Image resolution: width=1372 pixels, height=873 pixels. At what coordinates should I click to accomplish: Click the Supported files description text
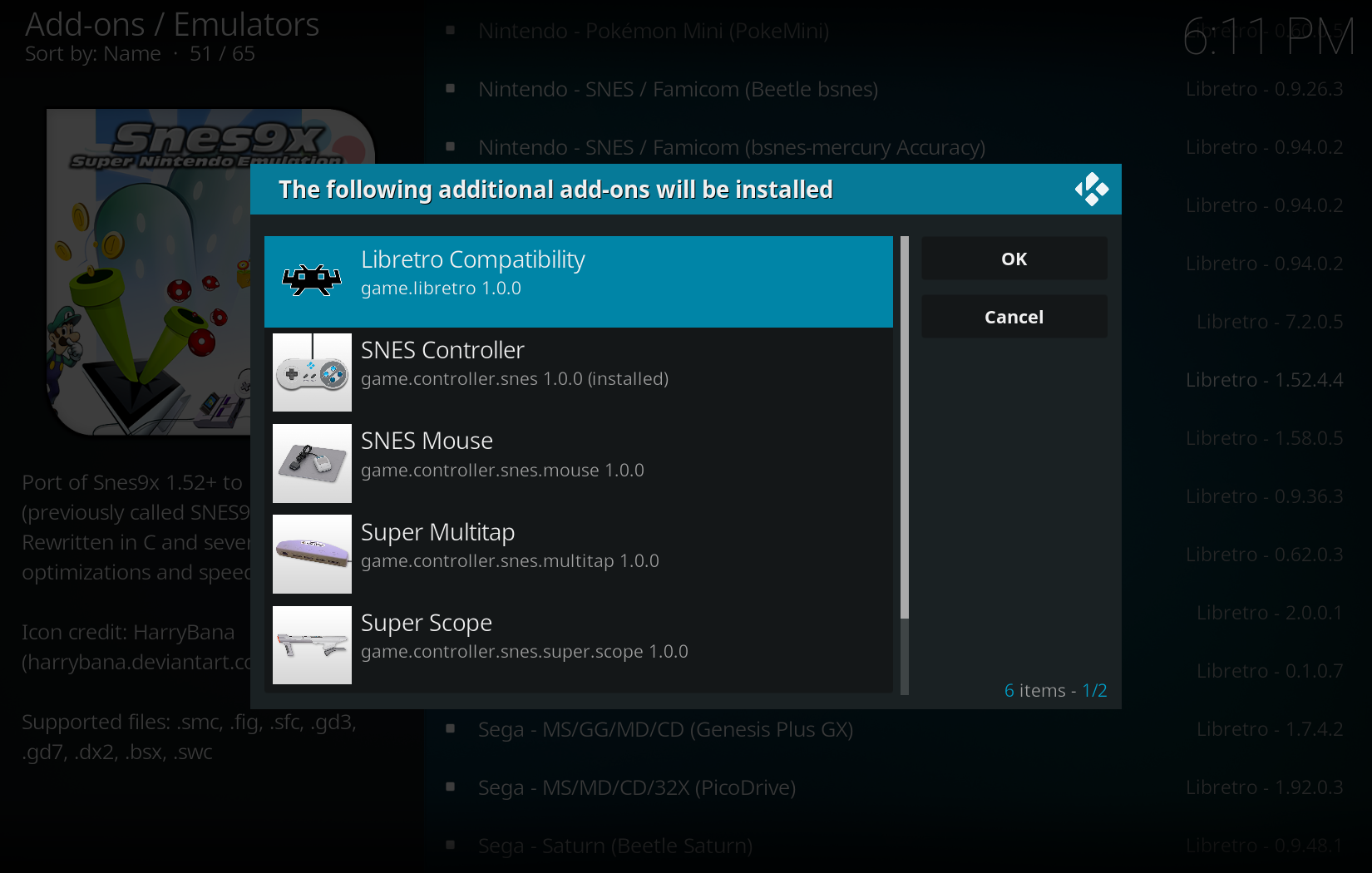coord(189,737)
